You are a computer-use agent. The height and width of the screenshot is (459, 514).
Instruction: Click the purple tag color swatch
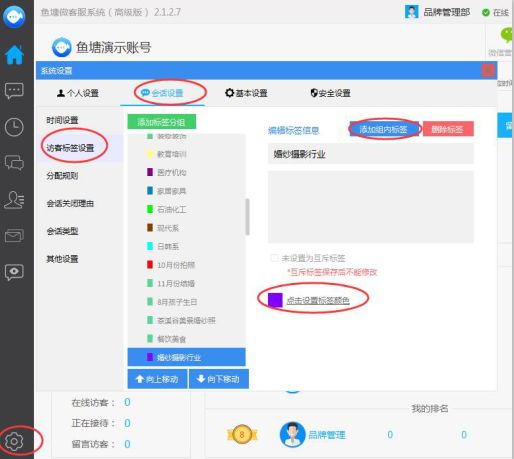pos(275,300)
